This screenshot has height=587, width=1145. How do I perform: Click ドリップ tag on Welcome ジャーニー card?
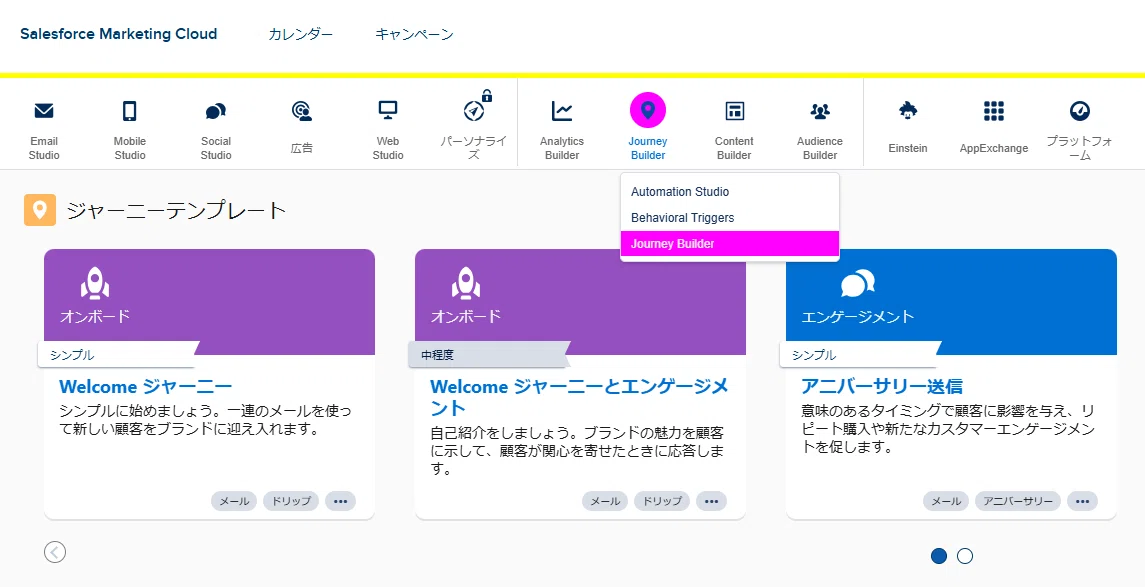(291, 501)
